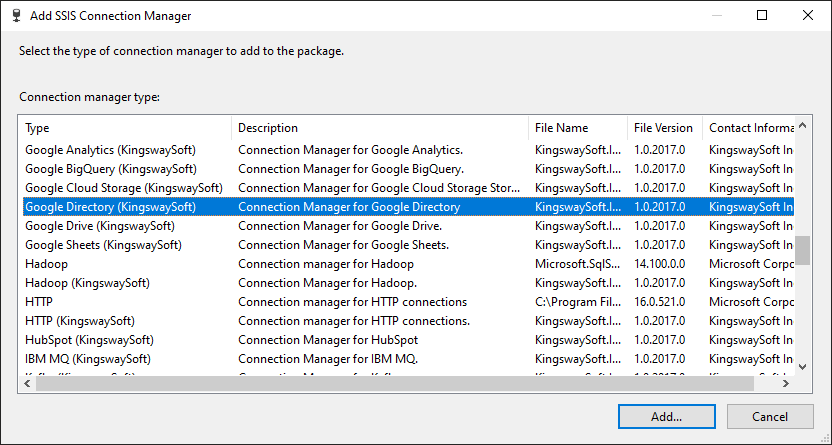
Task: Select the Google Directory (KingswaySoft) row
Action: [407, 207]
